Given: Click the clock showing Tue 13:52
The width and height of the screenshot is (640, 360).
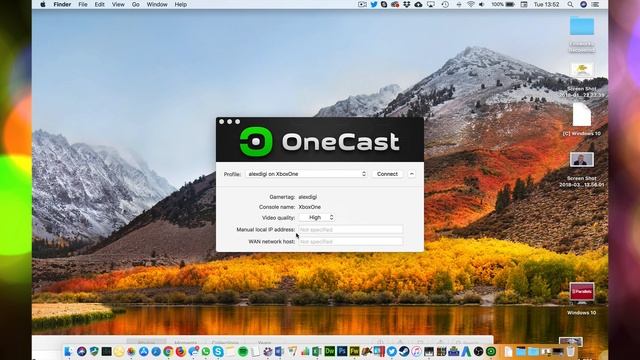Looking at the screenshot, I should click(x=547, y=4).
